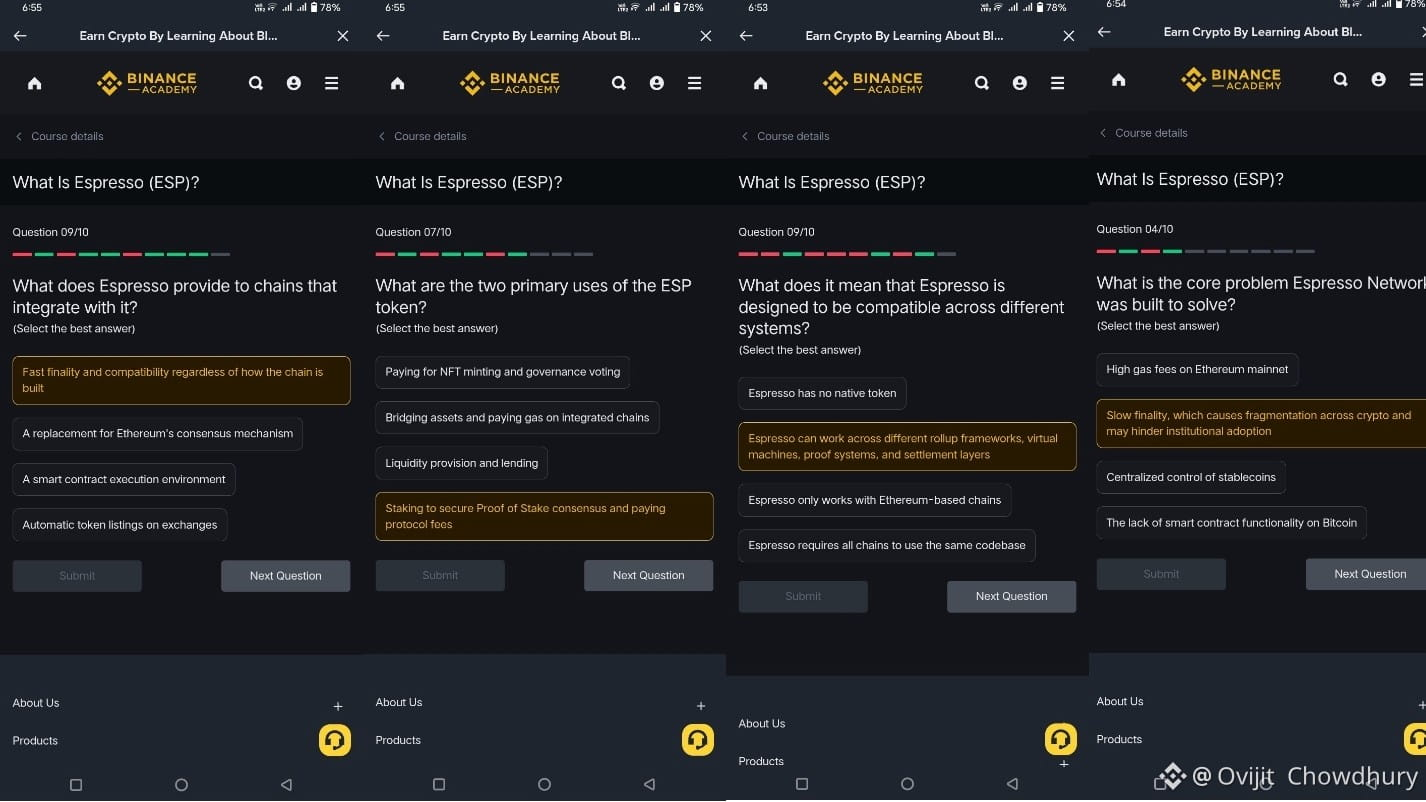
Task: Open support chat on the Question 07/10 screen
Action: click(x=698, y=740)
